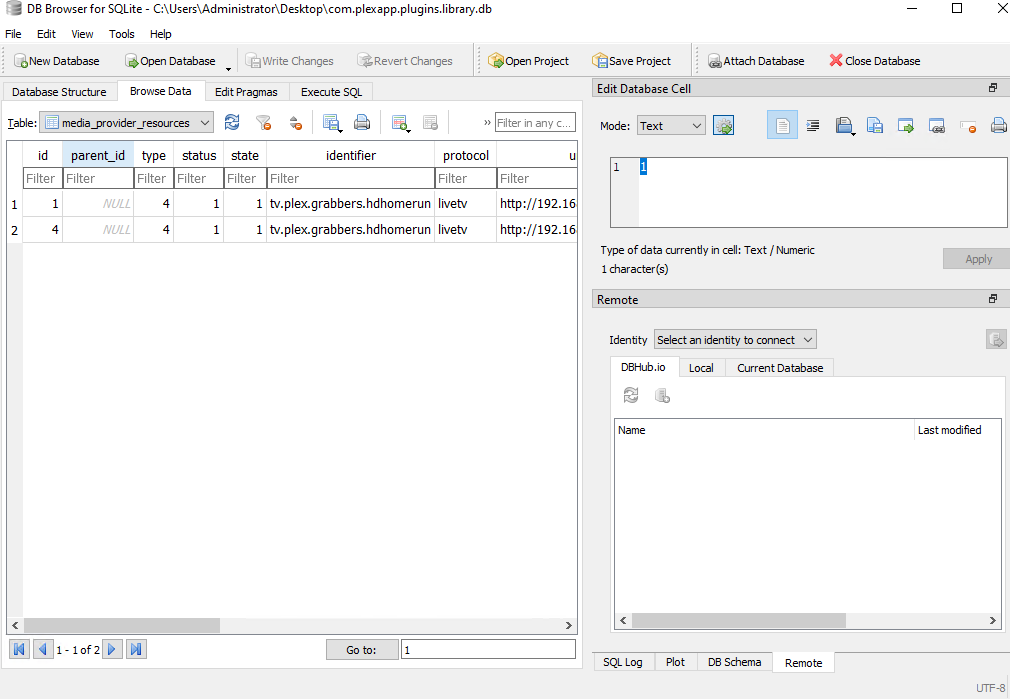Image resolution: width=1010 pixels, height=699 pixels.
Task: Show hidden toolbar items via the » chevron
Action: pyautogui.click(x=487, y=122)
